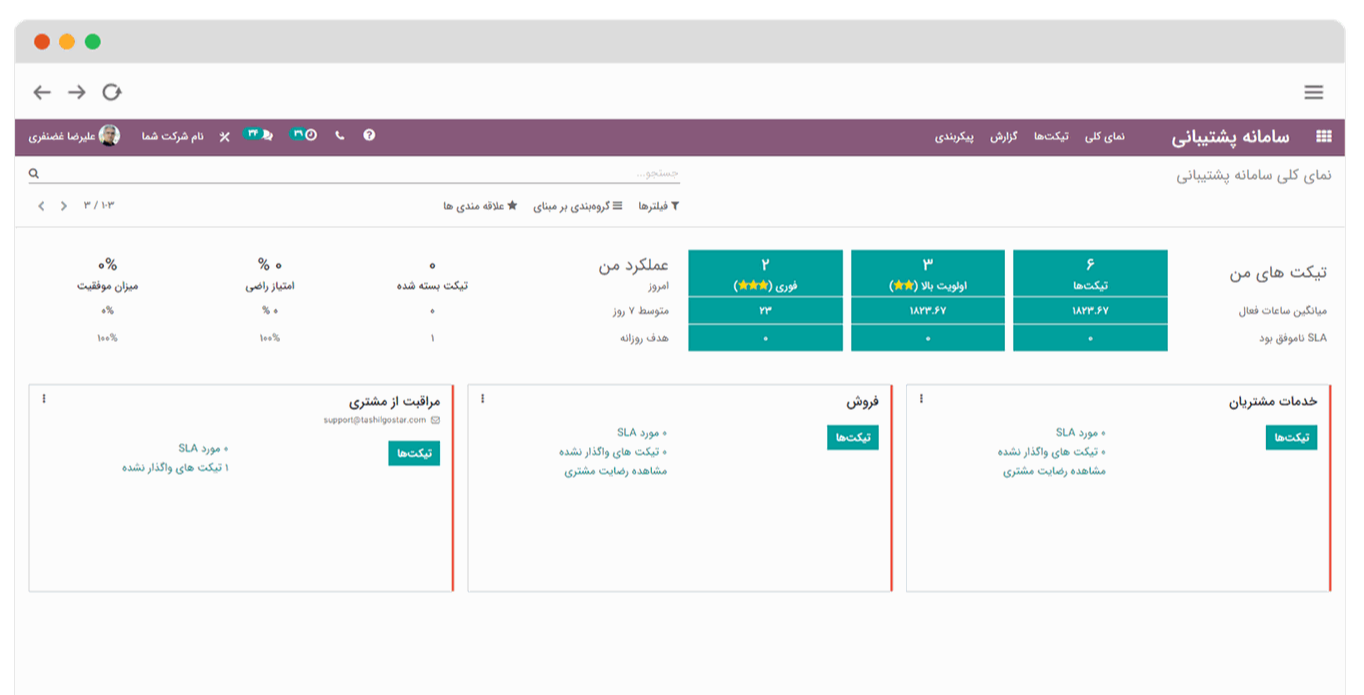The width and height of the screenshot is (1364, 695).
Task: Click the phone call icon
Action: pos(340,135)
